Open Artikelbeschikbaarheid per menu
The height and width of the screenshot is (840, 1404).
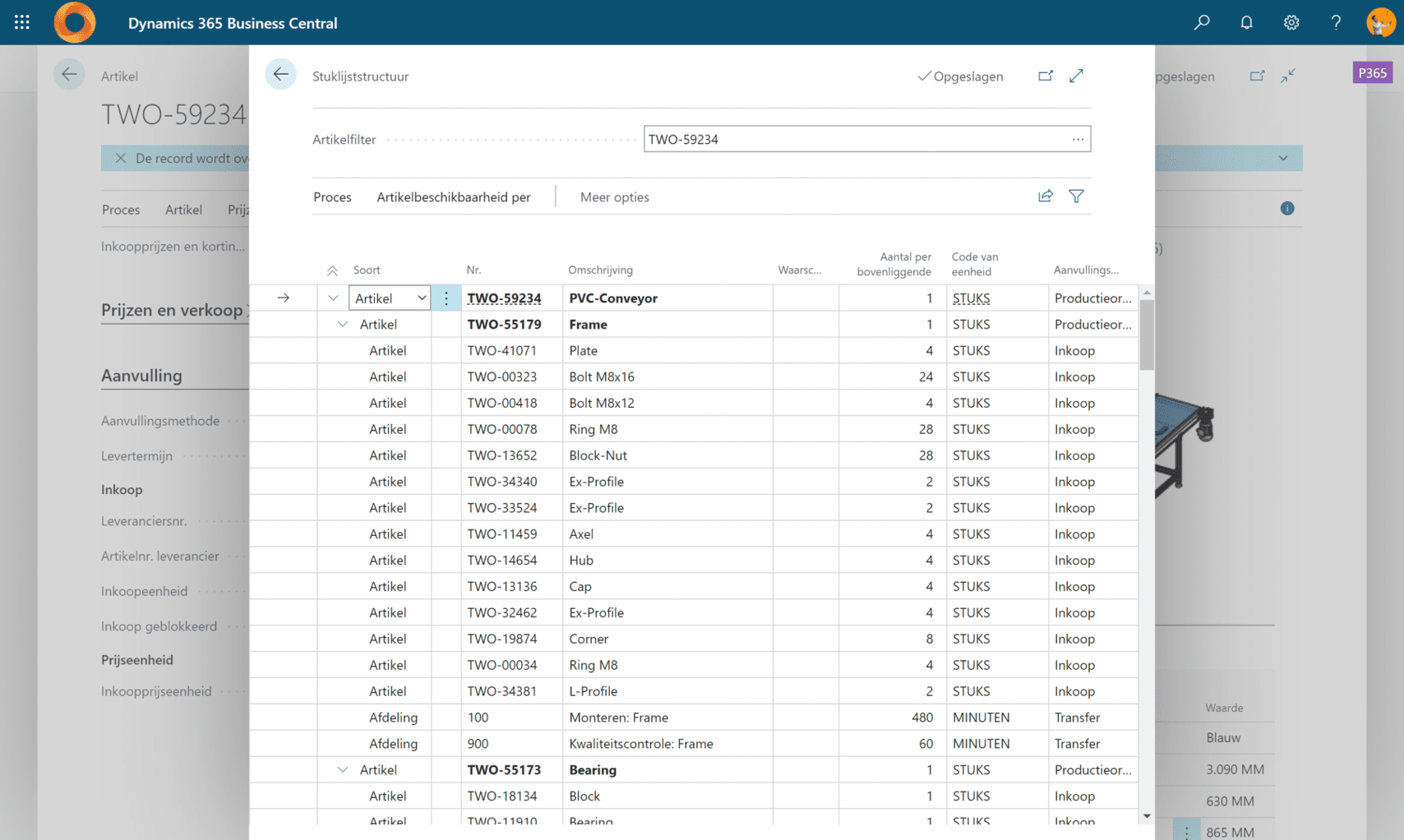point(454,197)
